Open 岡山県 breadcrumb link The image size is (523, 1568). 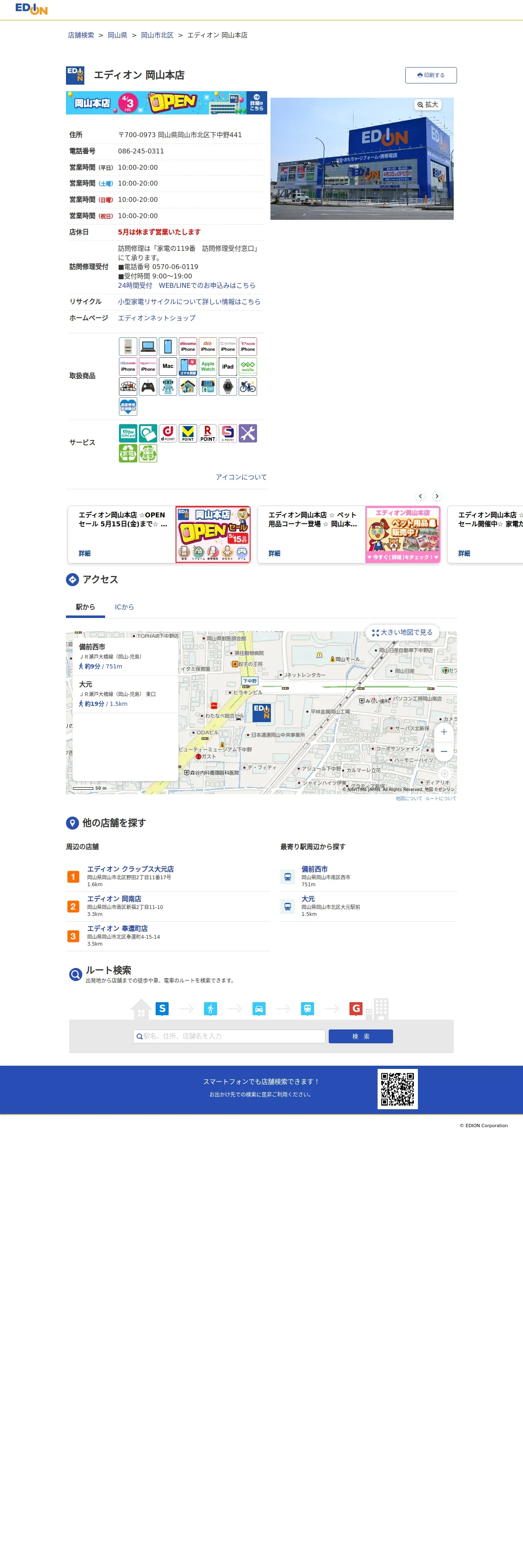(117, 35)
